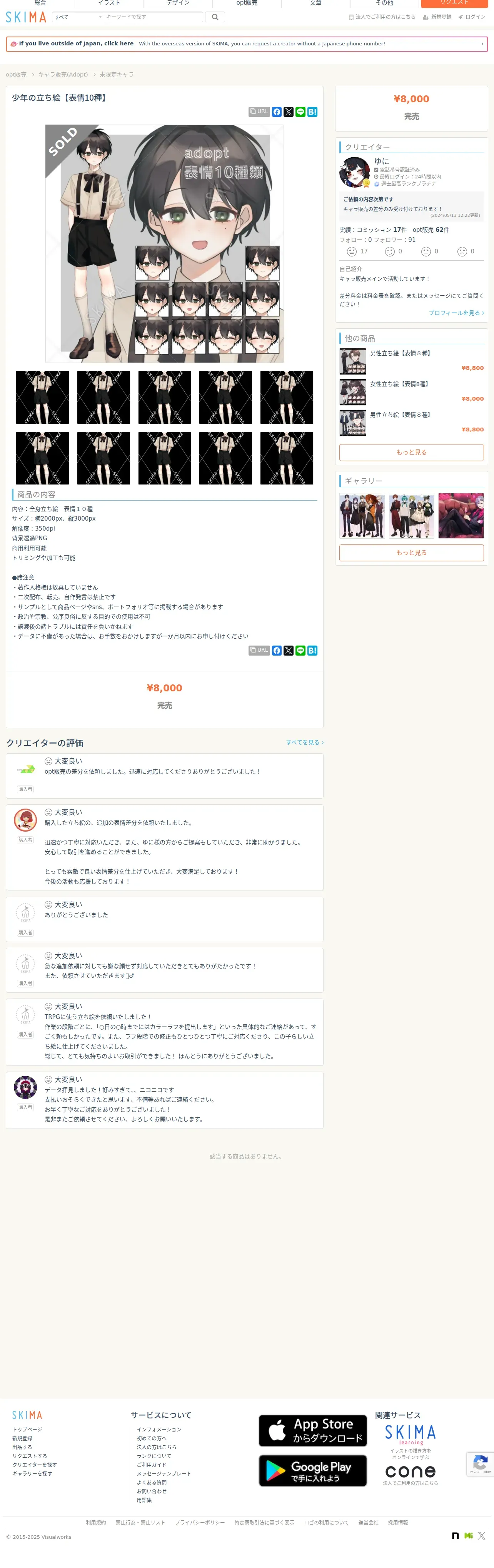
Task: Open the opt販売 navigation tab
Action: click(x=247, y=3)
